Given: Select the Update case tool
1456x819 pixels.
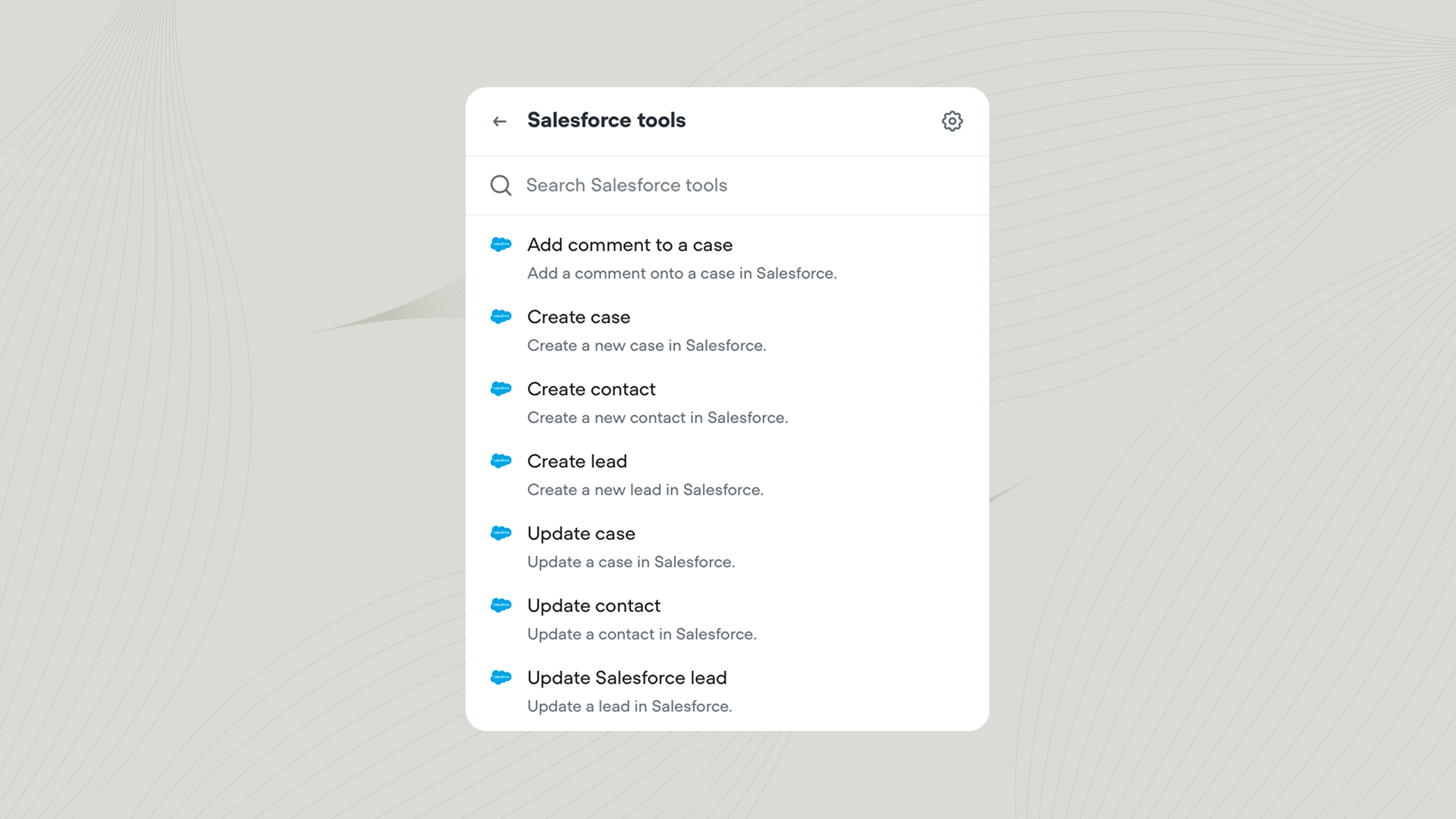Looking at the screenshot, I should (581, 532).
